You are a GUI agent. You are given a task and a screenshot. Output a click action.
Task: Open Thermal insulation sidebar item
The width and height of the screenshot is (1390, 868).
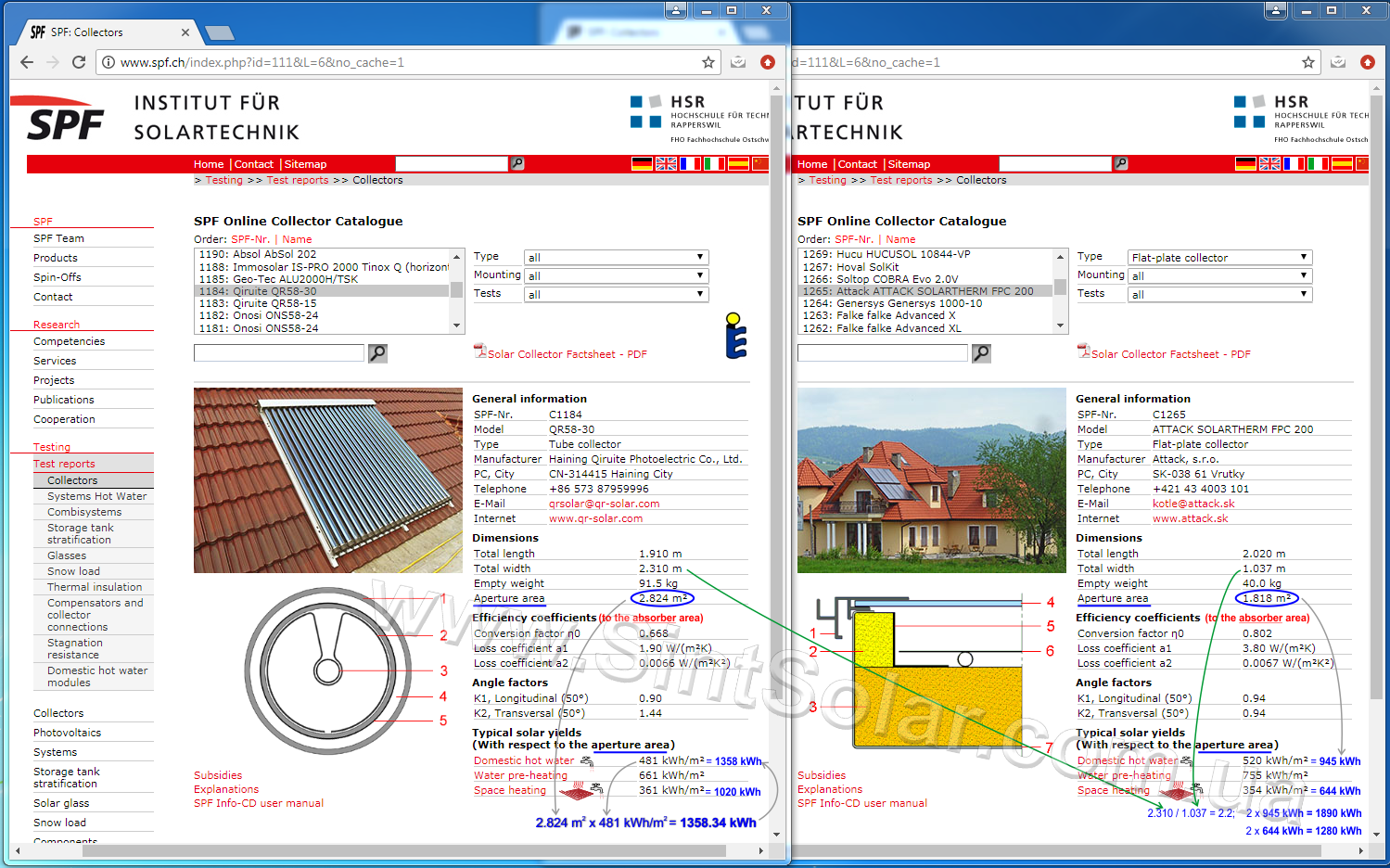(95, 587)
